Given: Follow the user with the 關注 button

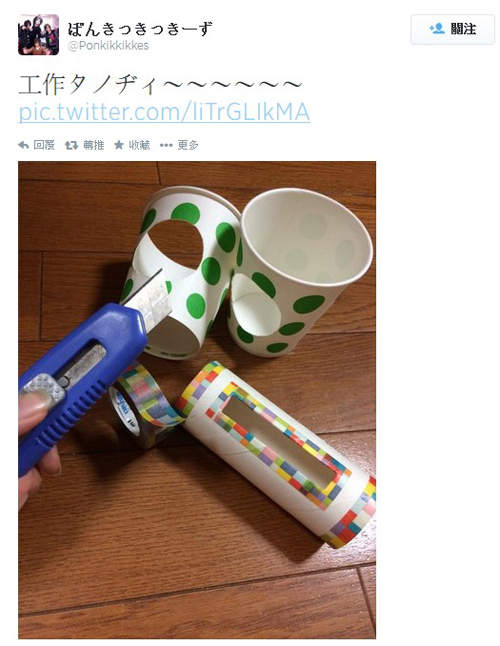Looking at the screenshot, I should tap(453, 29).
